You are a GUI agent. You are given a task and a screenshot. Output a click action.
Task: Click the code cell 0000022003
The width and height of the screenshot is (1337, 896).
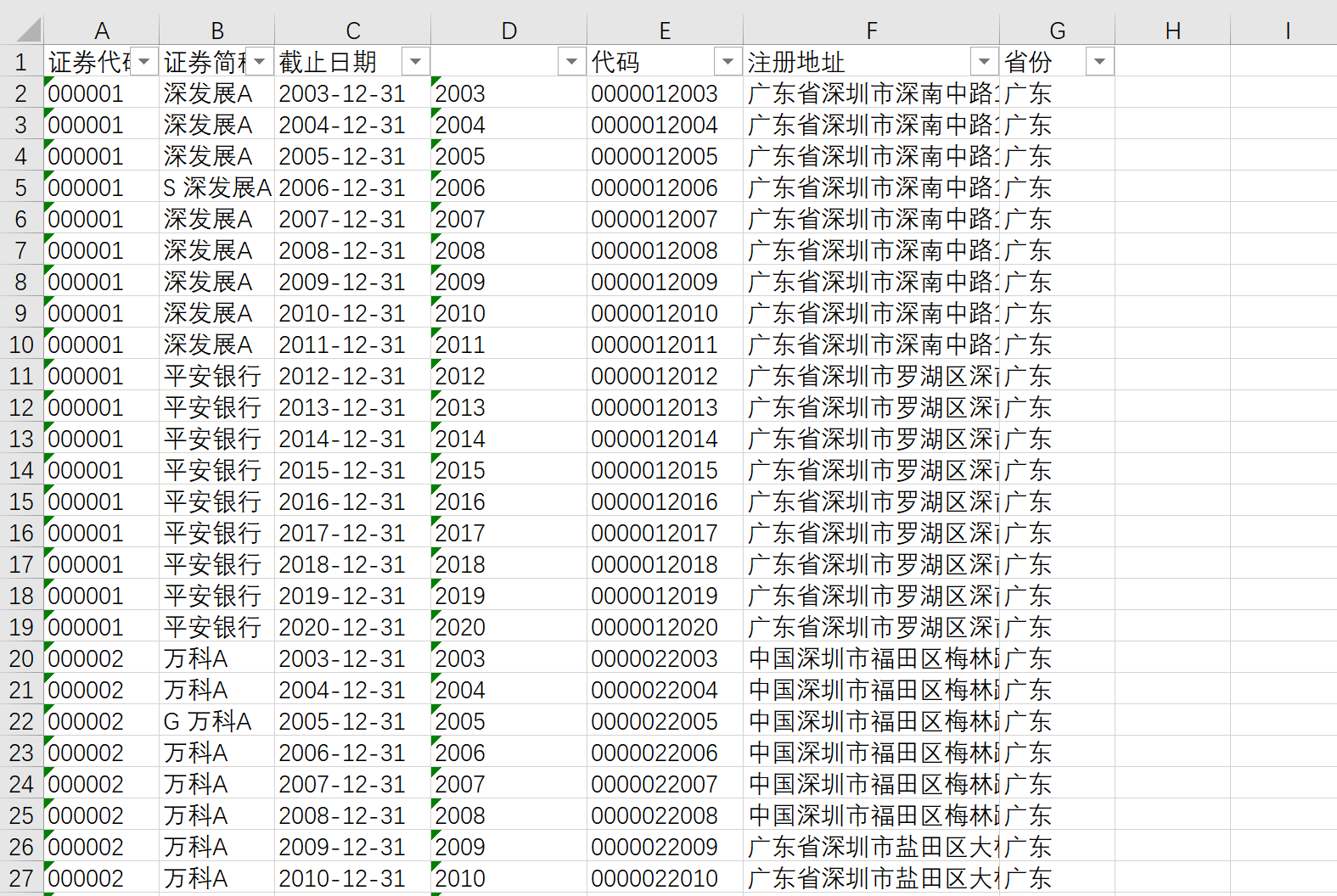coord(666,658)
